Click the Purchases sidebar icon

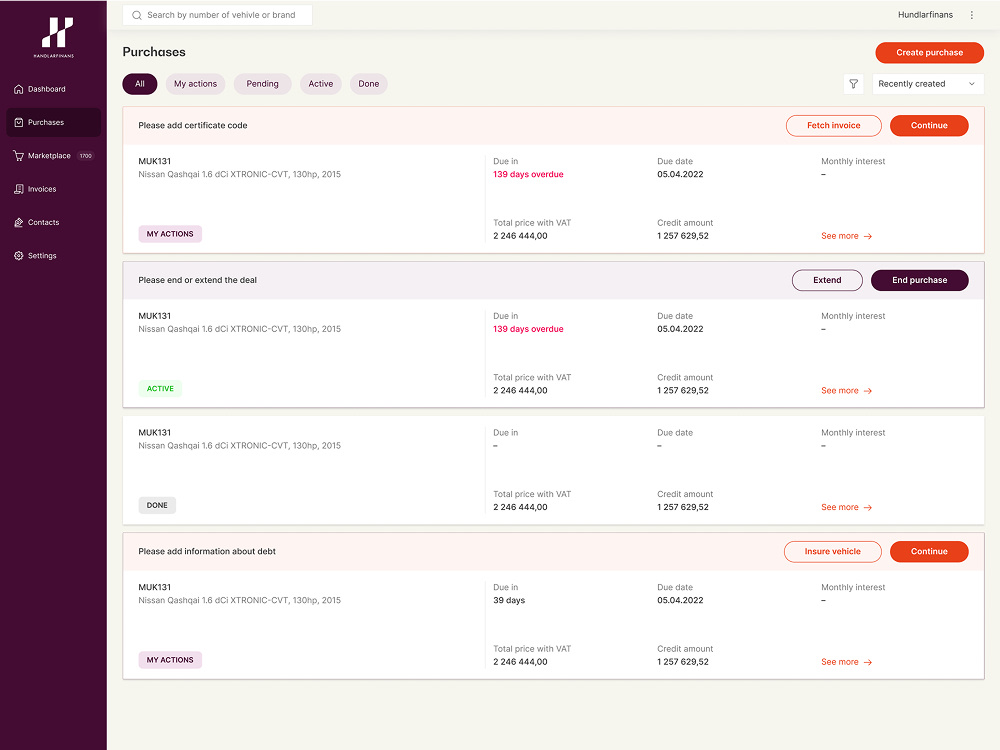[x=18, y=122]
